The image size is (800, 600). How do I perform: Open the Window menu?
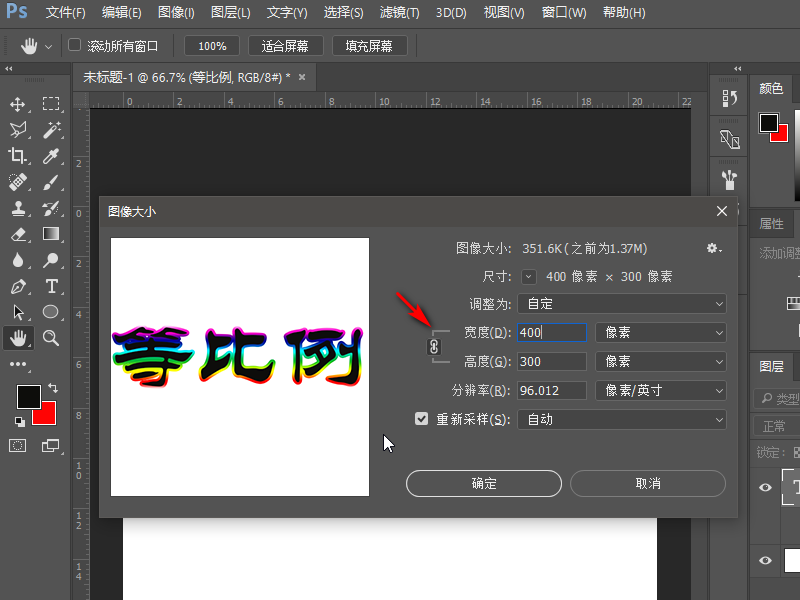pyautogui.click(x=564, y=12)
